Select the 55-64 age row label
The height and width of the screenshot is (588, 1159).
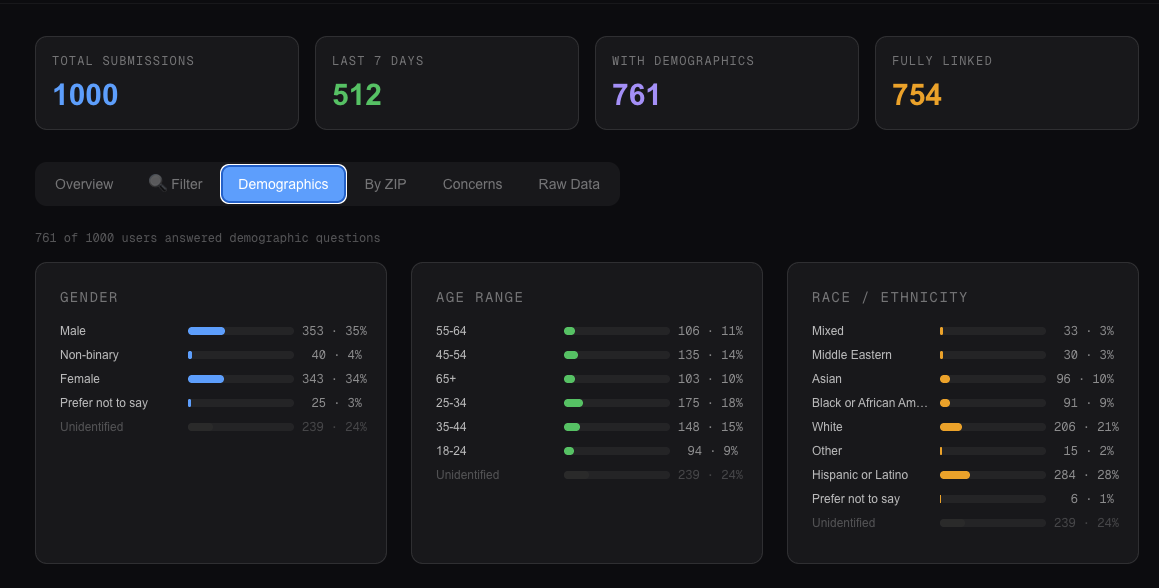(x=451, y=331)
